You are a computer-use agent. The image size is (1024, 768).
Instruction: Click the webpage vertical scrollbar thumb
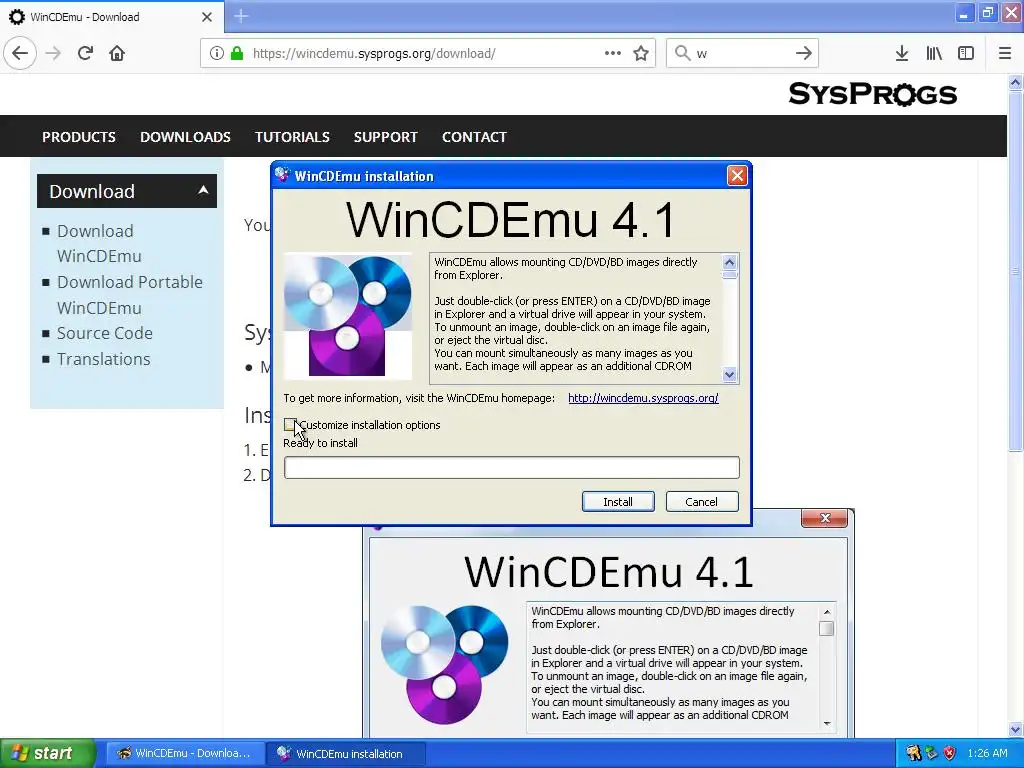tap(1015, 271)
